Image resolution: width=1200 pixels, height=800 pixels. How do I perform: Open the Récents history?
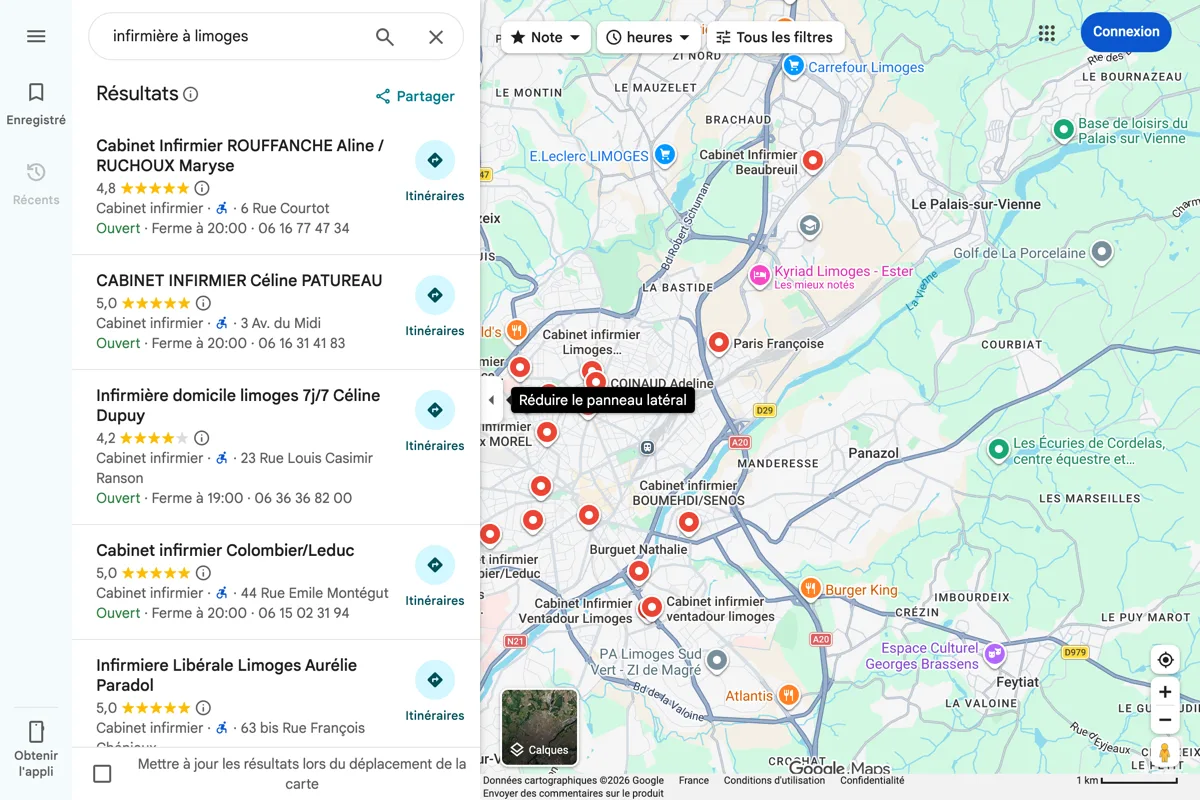coord(36,184)
